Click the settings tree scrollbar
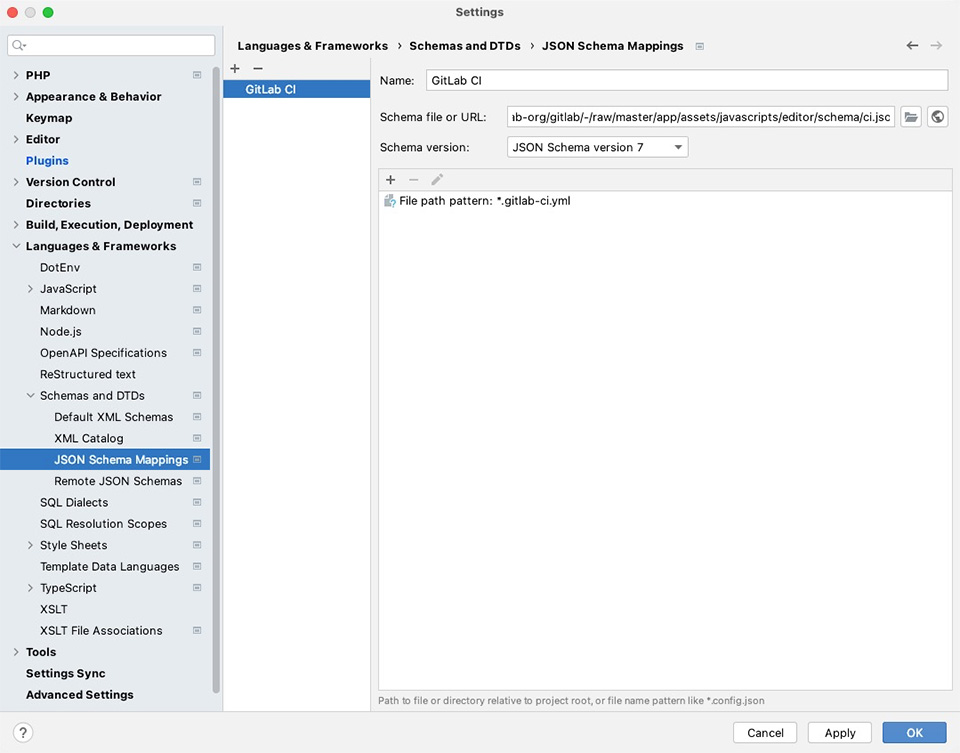This screenshot has height=753, width=960. coord(216,380)
